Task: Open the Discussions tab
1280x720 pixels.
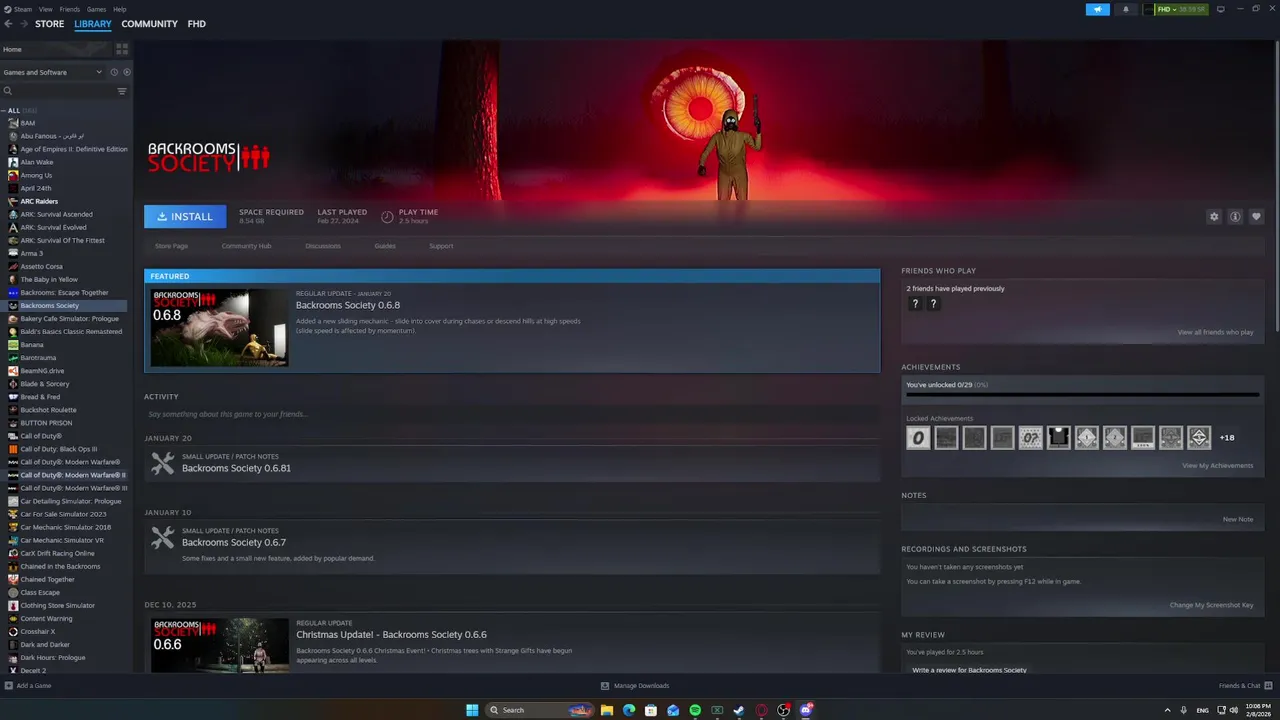Action: (x=323, y=246)
